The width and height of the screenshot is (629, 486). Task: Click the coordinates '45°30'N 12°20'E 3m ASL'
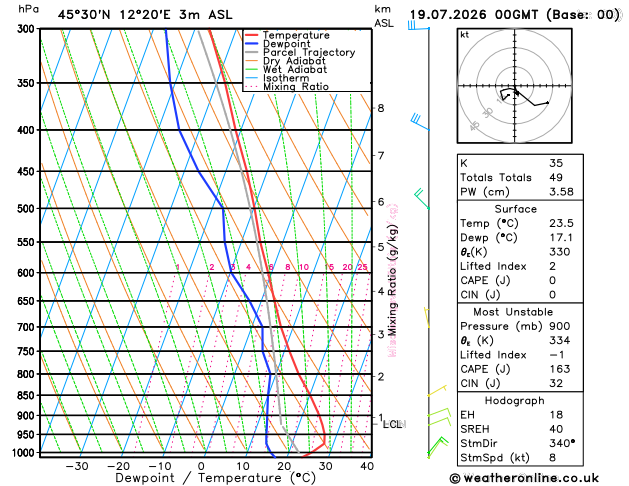tap(145, 15)
